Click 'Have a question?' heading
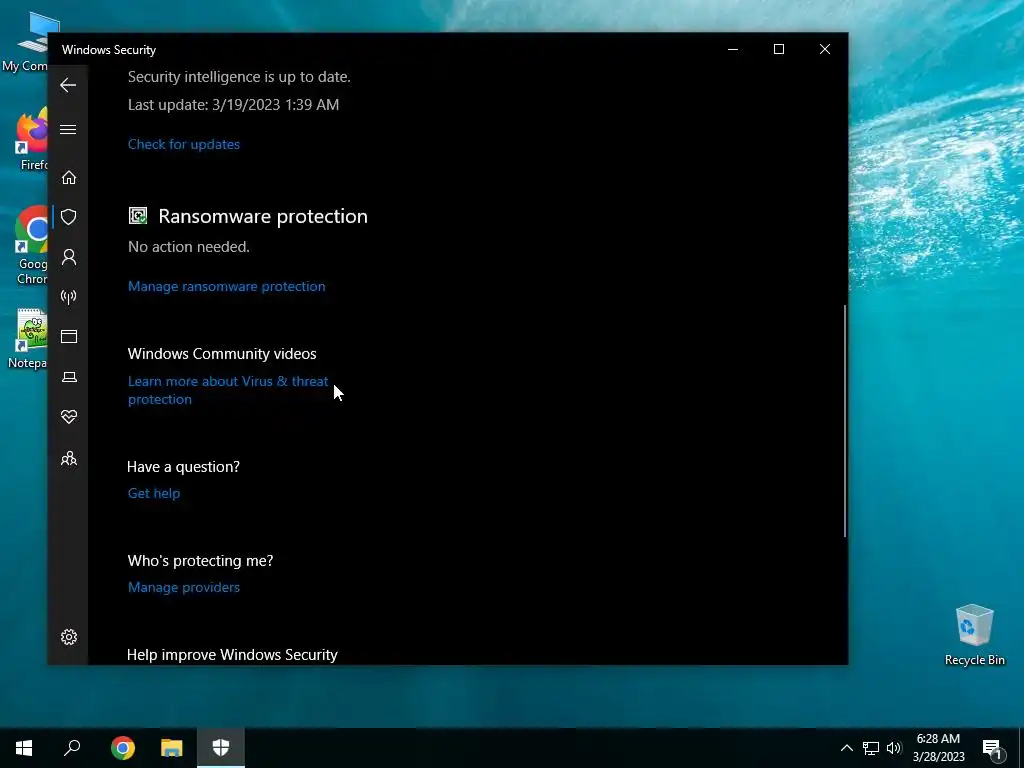The image size is (1024, 768). pos(184,467)
